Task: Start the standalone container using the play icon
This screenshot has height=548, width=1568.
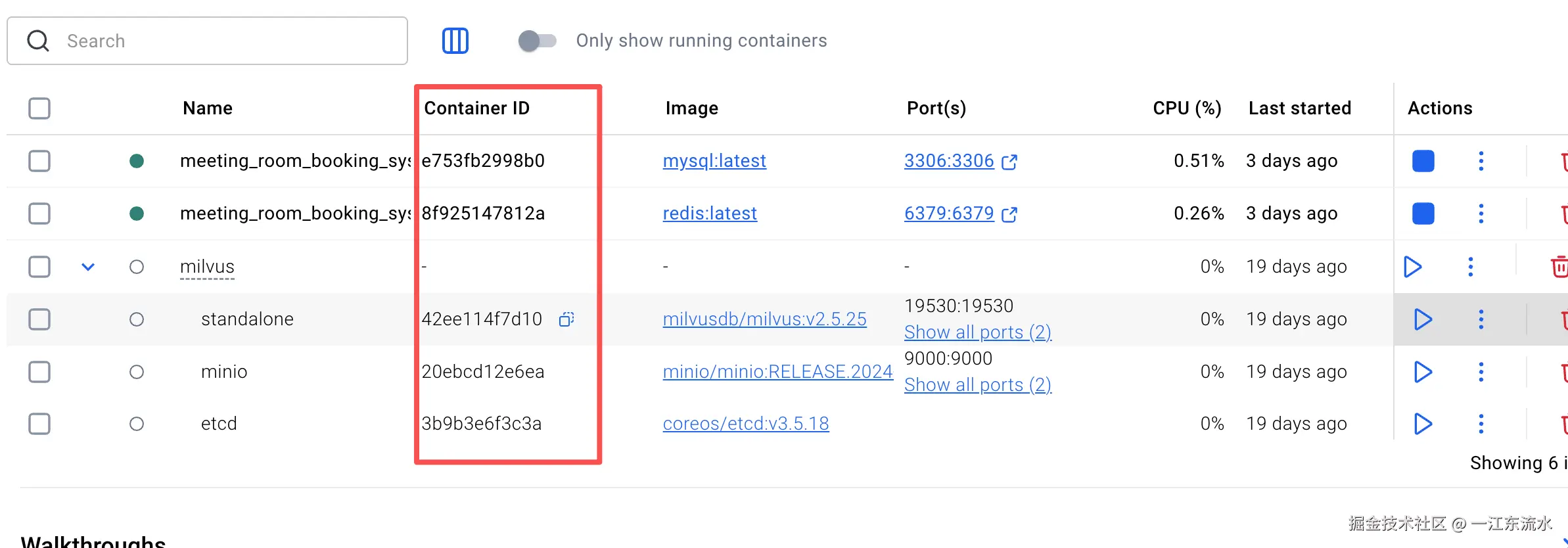Action: (1423, 319)
